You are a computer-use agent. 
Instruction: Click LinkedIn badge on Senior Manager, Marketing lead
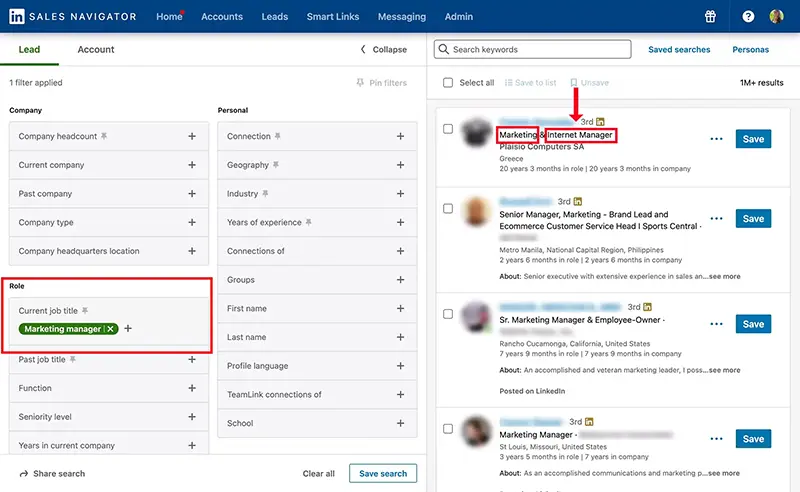point(578,201)
